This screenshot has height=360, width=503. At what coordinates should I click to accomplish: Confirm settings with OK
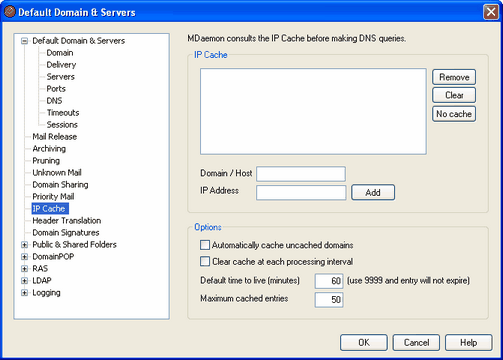pyautogui.click(x=364, y=343)
